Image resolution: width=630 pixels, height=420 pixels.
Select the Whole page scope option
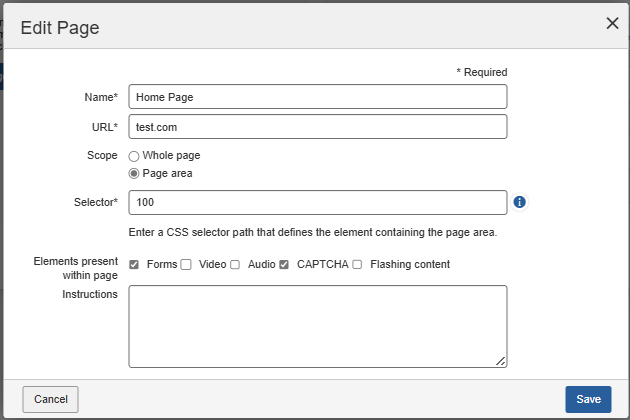pos(134,156)
